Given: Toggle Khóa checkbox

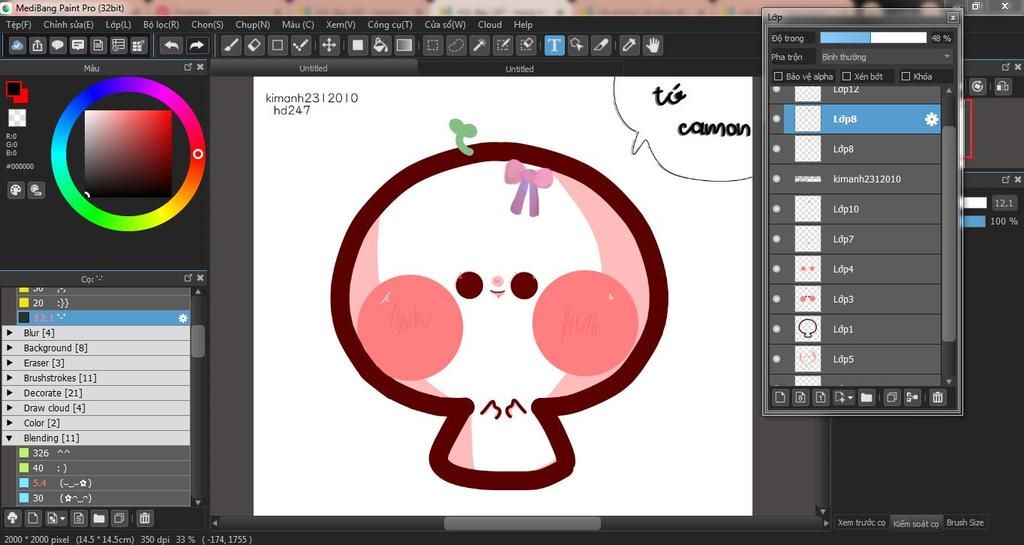Looking at the screenshot, I should point(906,76).
